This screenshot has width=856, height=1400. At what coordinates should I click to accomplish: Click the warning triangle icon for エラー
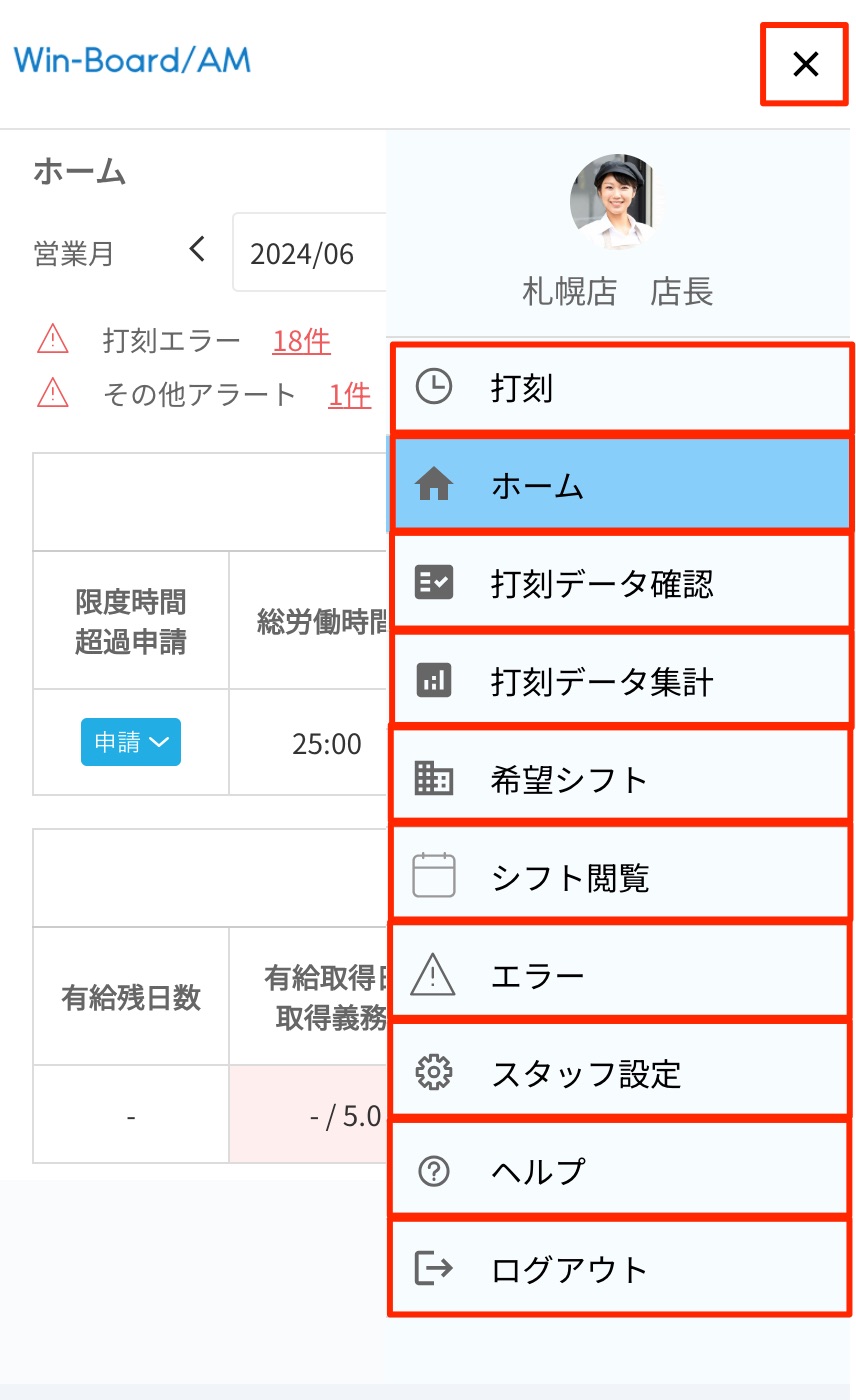(x=433, y=974)
